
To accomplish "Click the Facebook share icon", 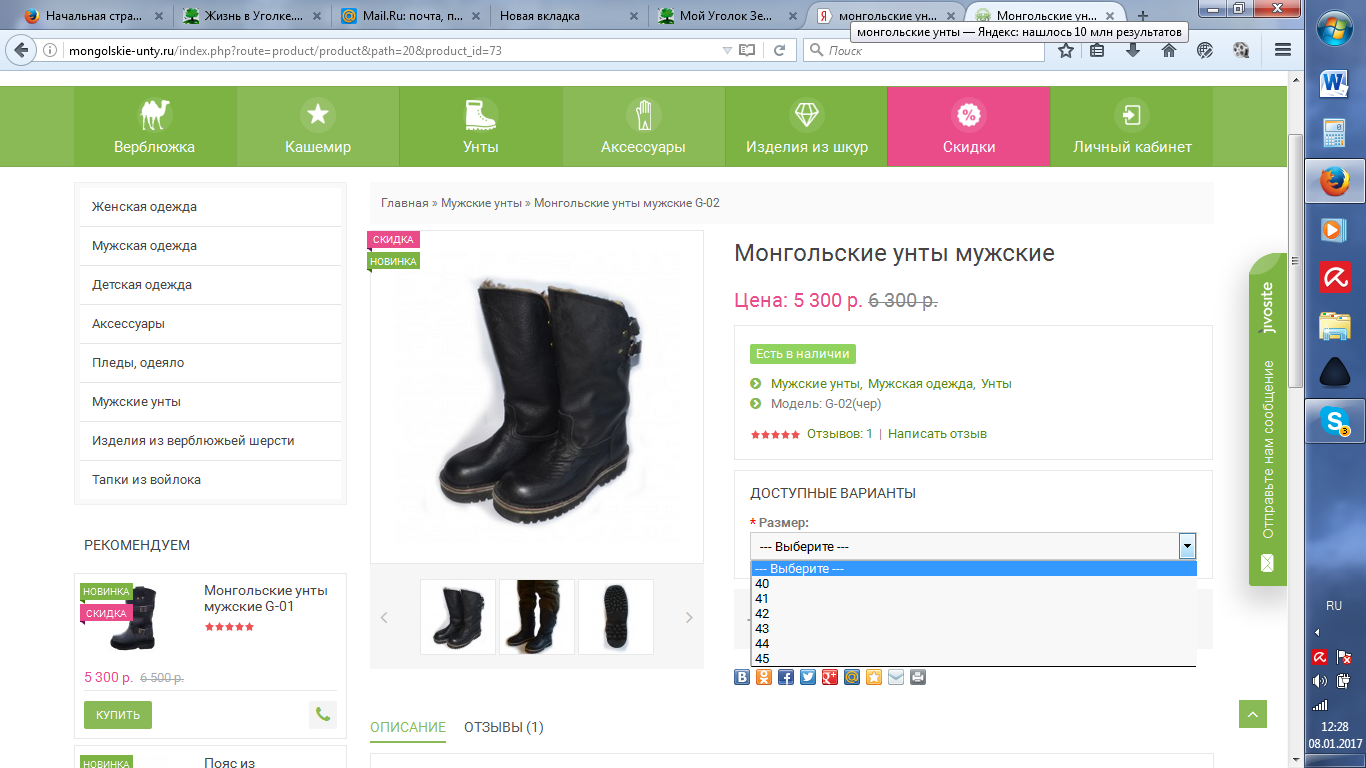I will click(x=786, y=677).
